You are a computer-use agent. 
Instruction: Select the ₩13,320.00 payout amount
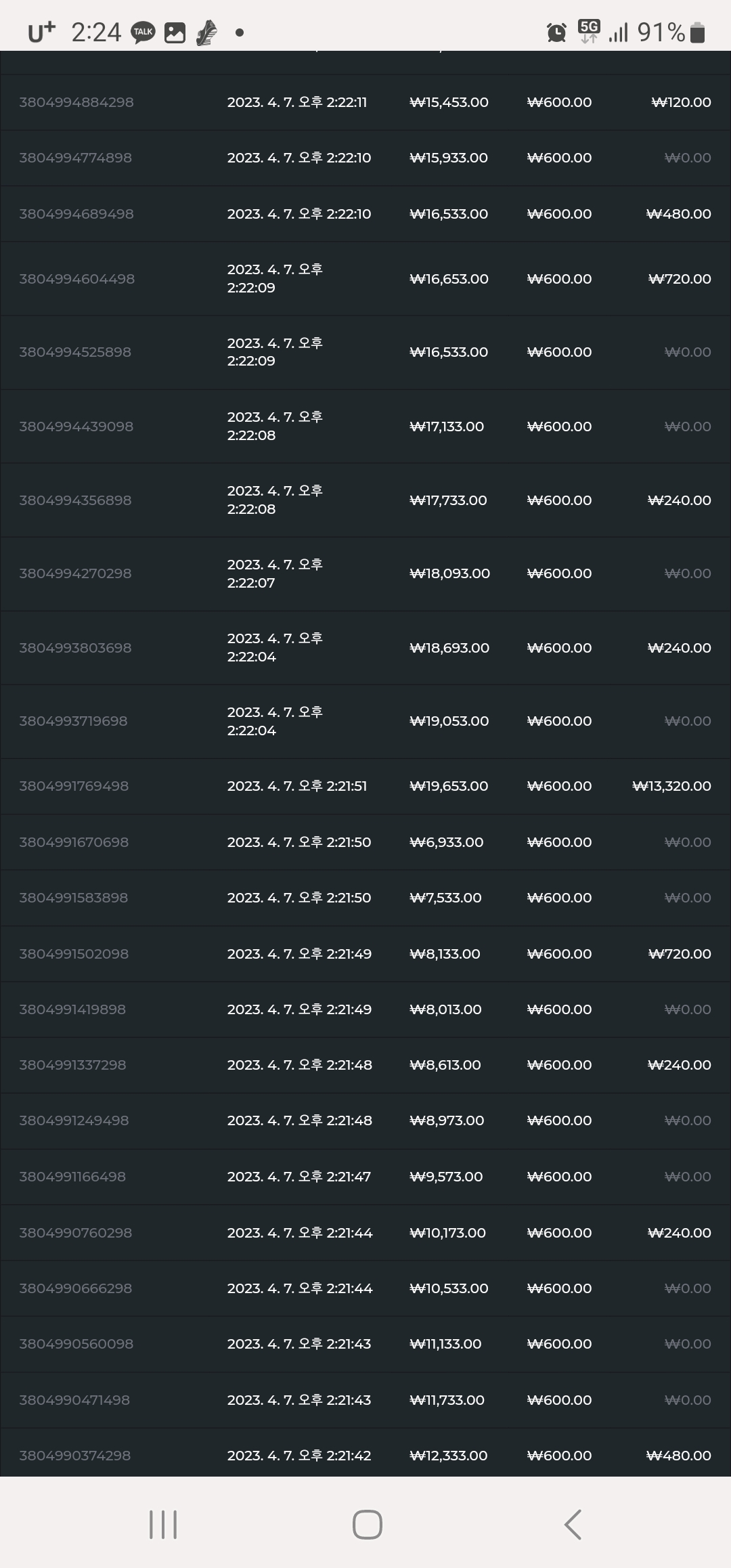pyautogui.click(x=671, y=786)
